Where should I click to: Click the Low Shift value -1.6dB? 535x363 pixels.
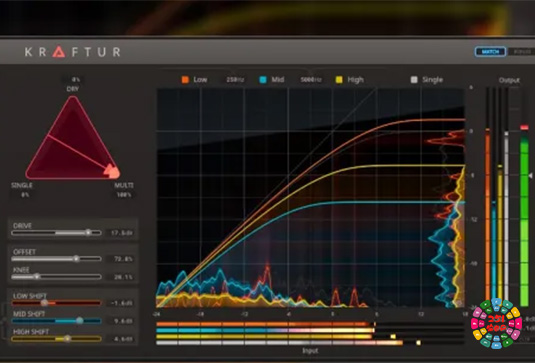click(x=122, y=303)
